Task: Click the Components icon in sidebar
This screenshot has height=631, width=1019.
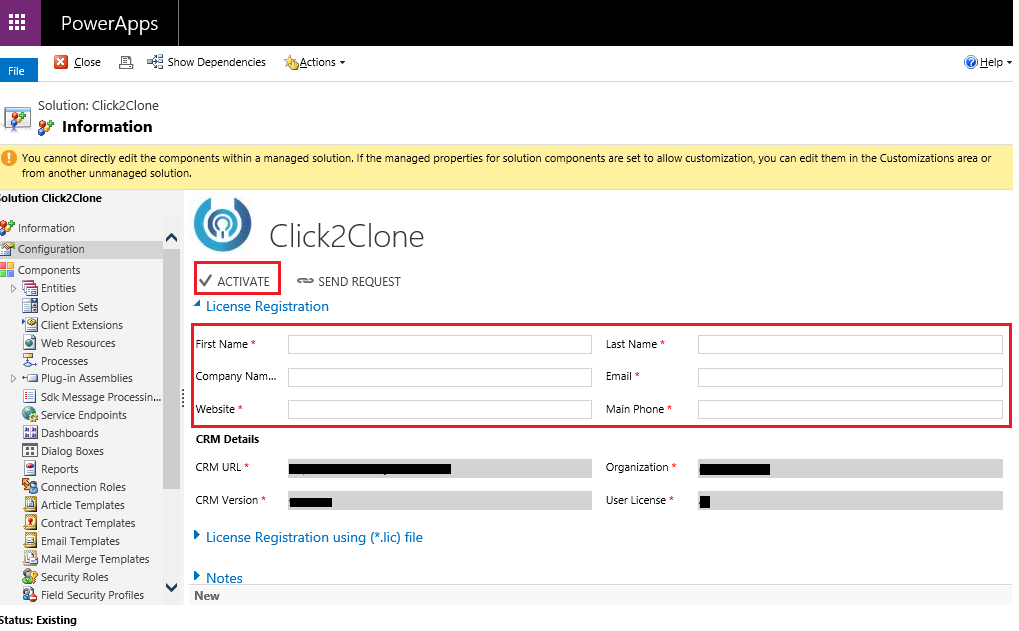Action: [x=8, y=270]
